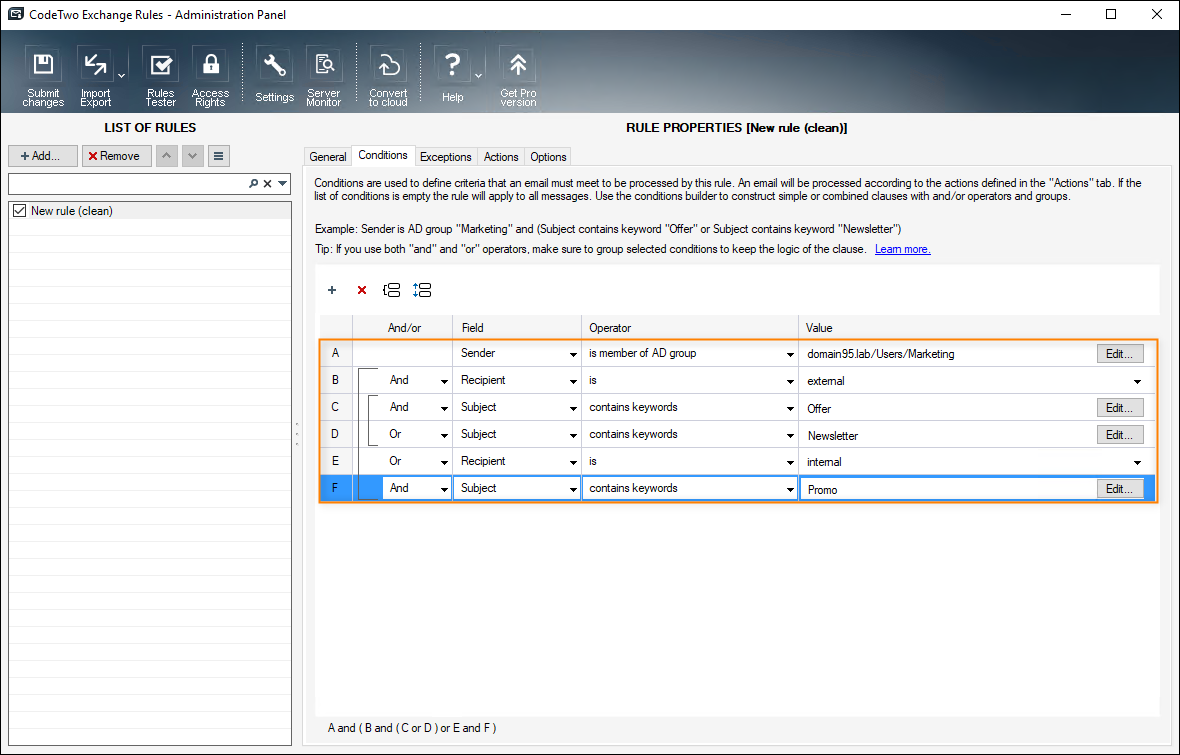
Task: Click the Field column header
Action: tap(516, 327)
